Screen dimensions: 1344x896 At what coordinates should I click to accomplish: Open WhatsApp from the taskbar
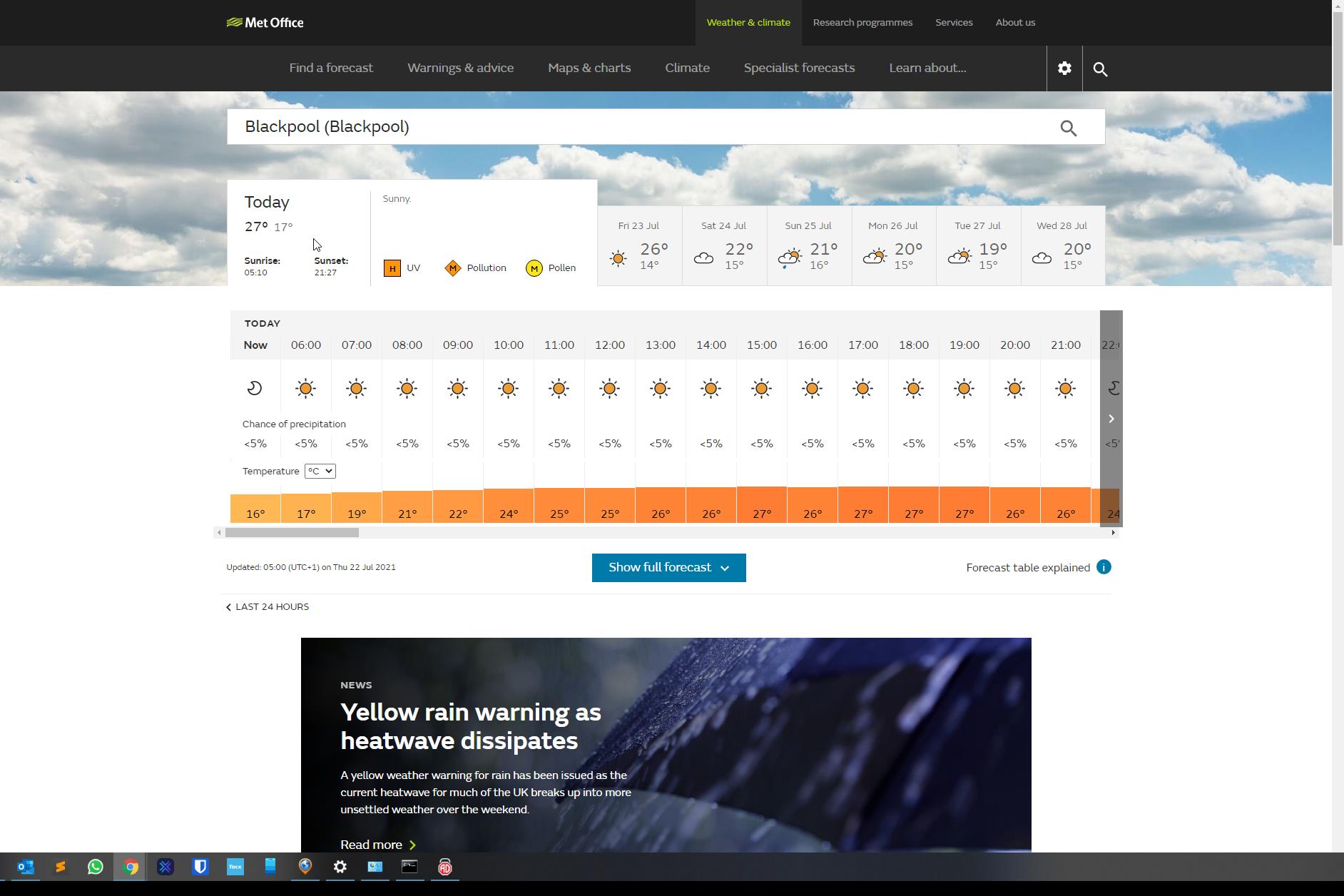96,867
